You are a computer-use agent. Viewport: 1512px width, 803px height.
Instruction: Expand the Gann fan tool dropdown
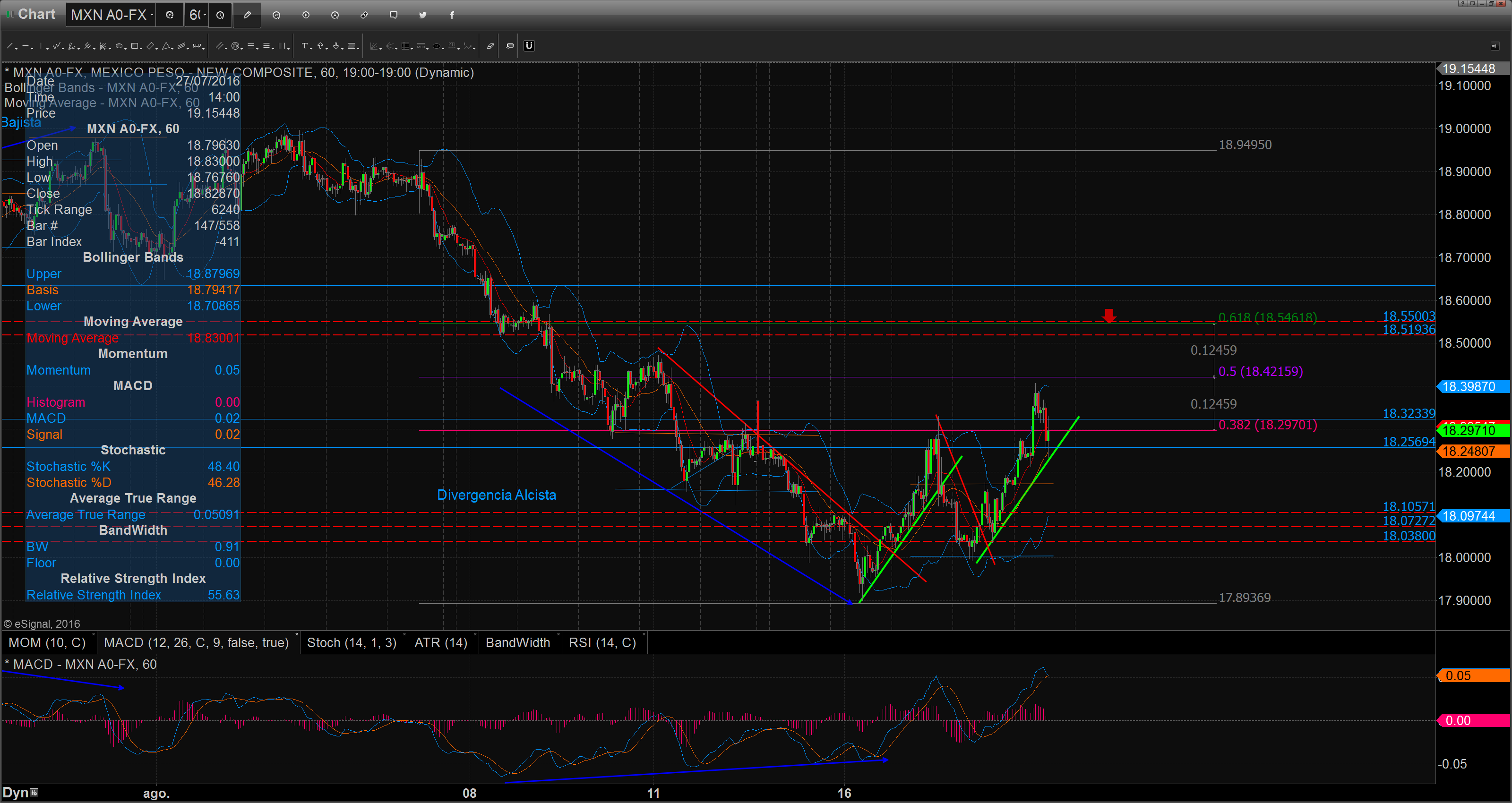pyautogui.click(x=109, y=48)
